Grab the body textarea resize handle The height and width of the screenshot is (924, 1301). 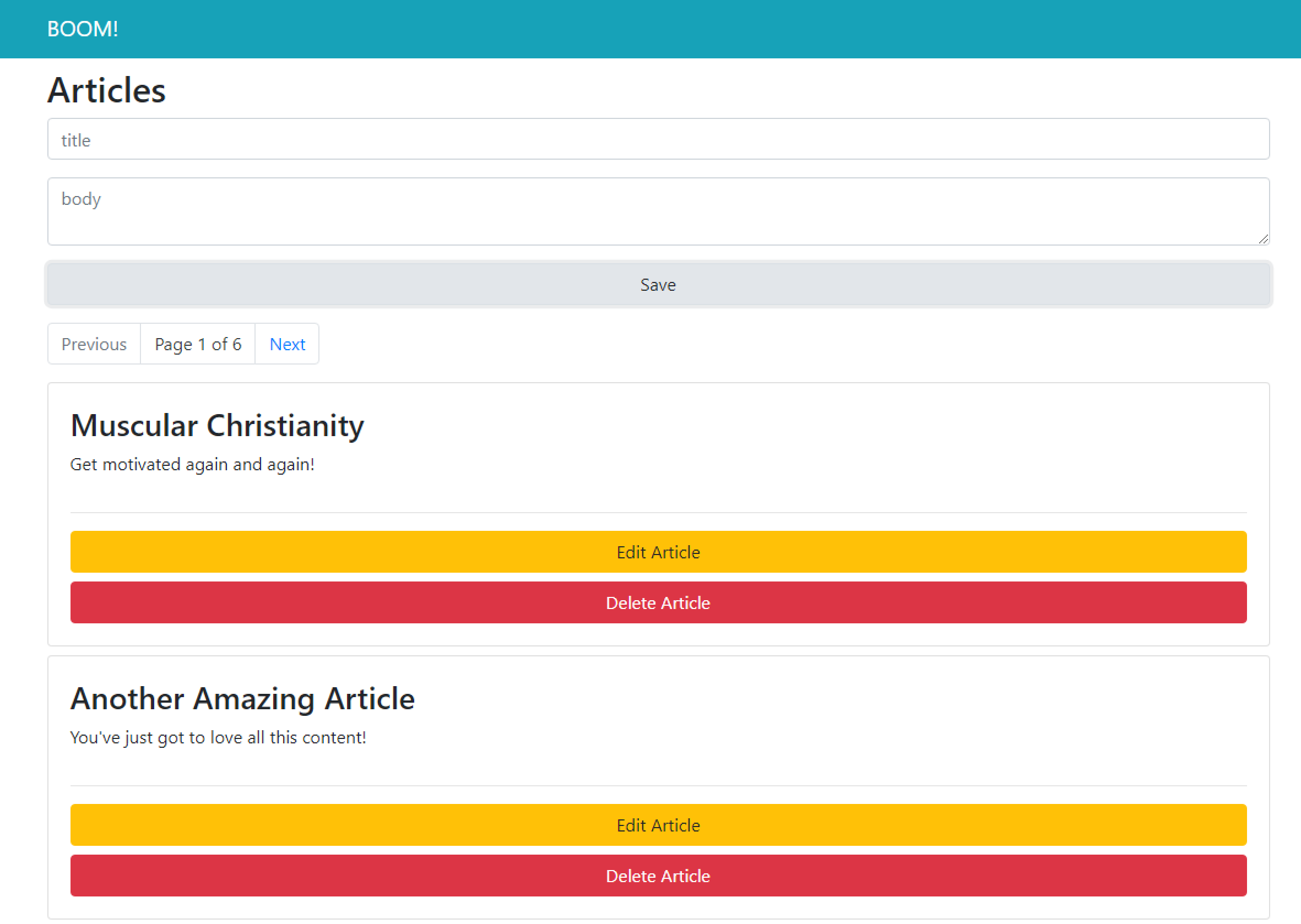click(x=1263, y=239)
